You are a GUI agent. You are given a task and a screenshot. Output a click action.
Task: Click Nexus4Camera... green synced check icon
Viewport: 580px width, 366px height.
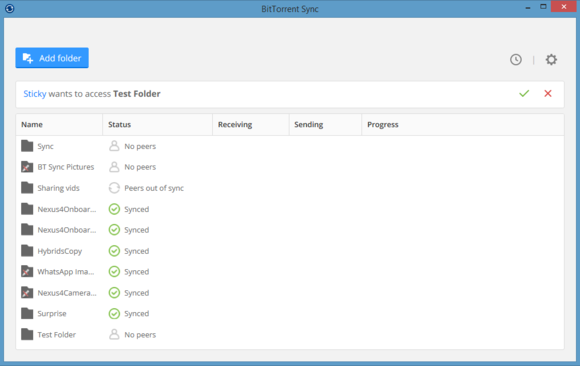click(114, 293)
